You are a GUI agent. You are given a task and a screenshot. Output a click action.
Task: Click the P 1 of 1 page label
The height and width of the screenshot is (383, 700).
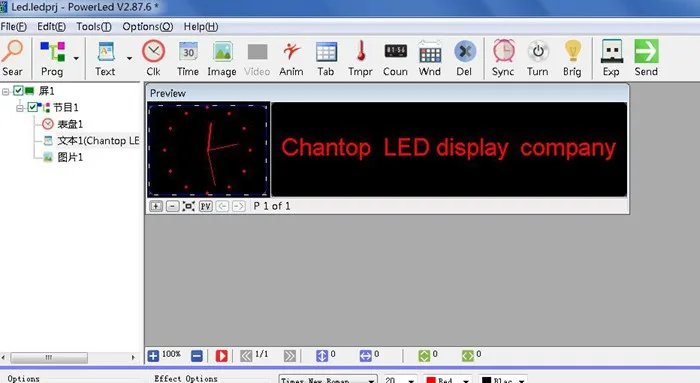tap(272, 206)
